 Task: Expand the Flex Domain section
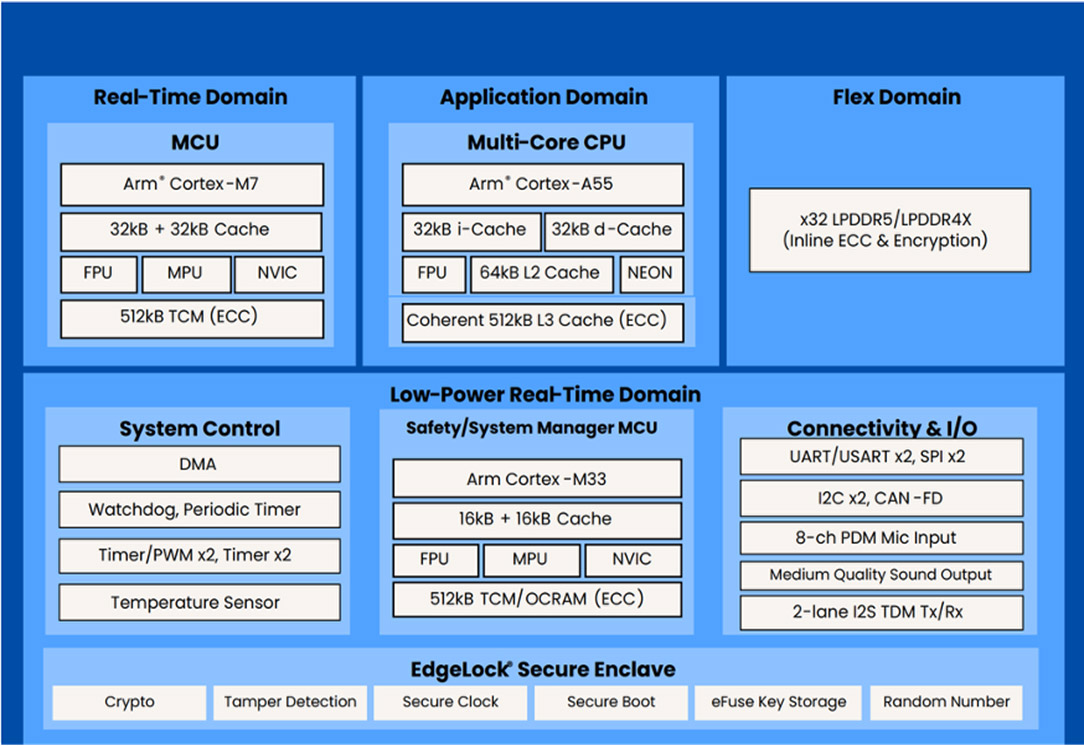pos(896,97)
